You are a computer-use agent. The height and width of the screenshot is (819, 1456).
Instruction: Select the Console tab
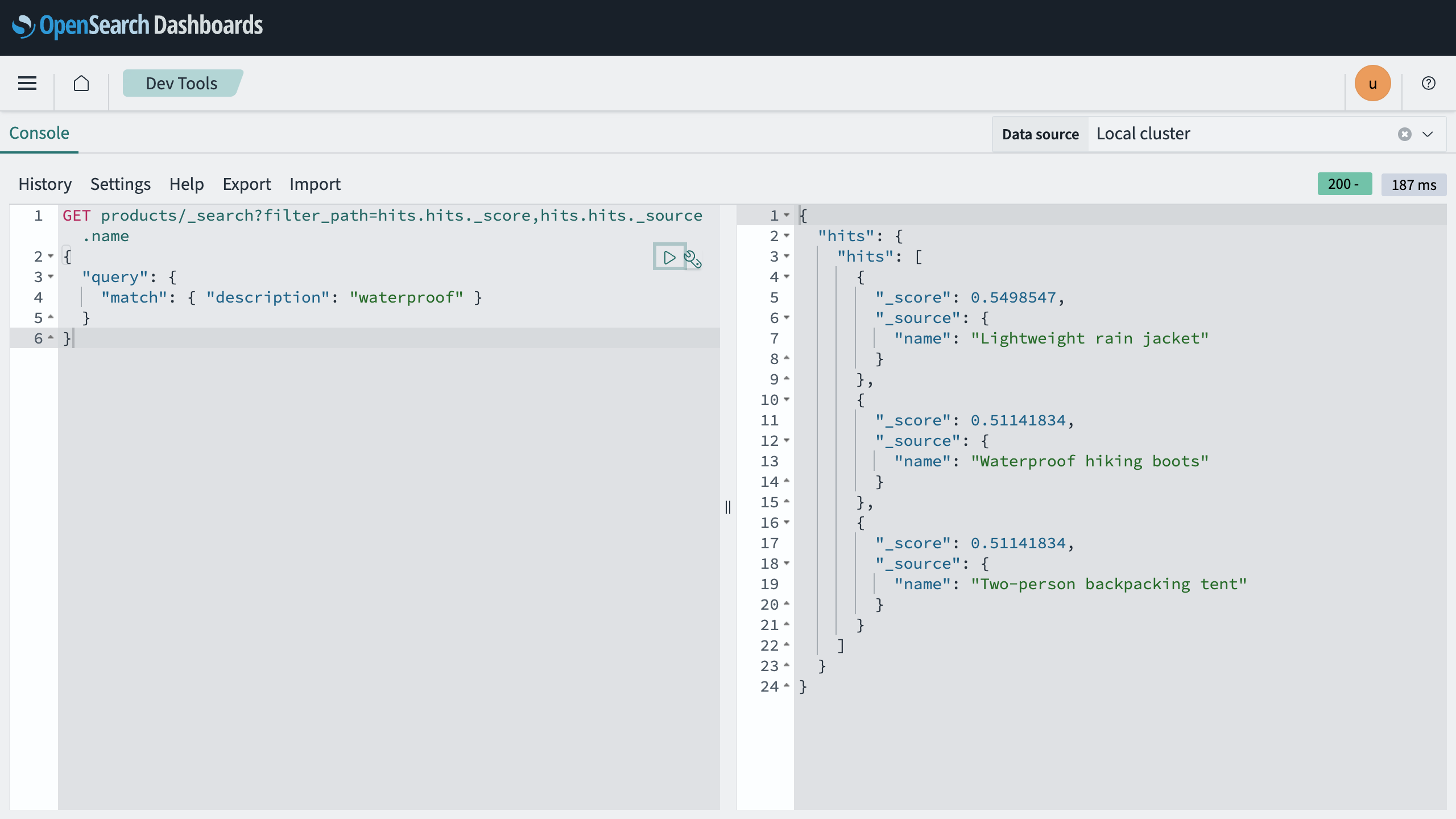(39, 133)
